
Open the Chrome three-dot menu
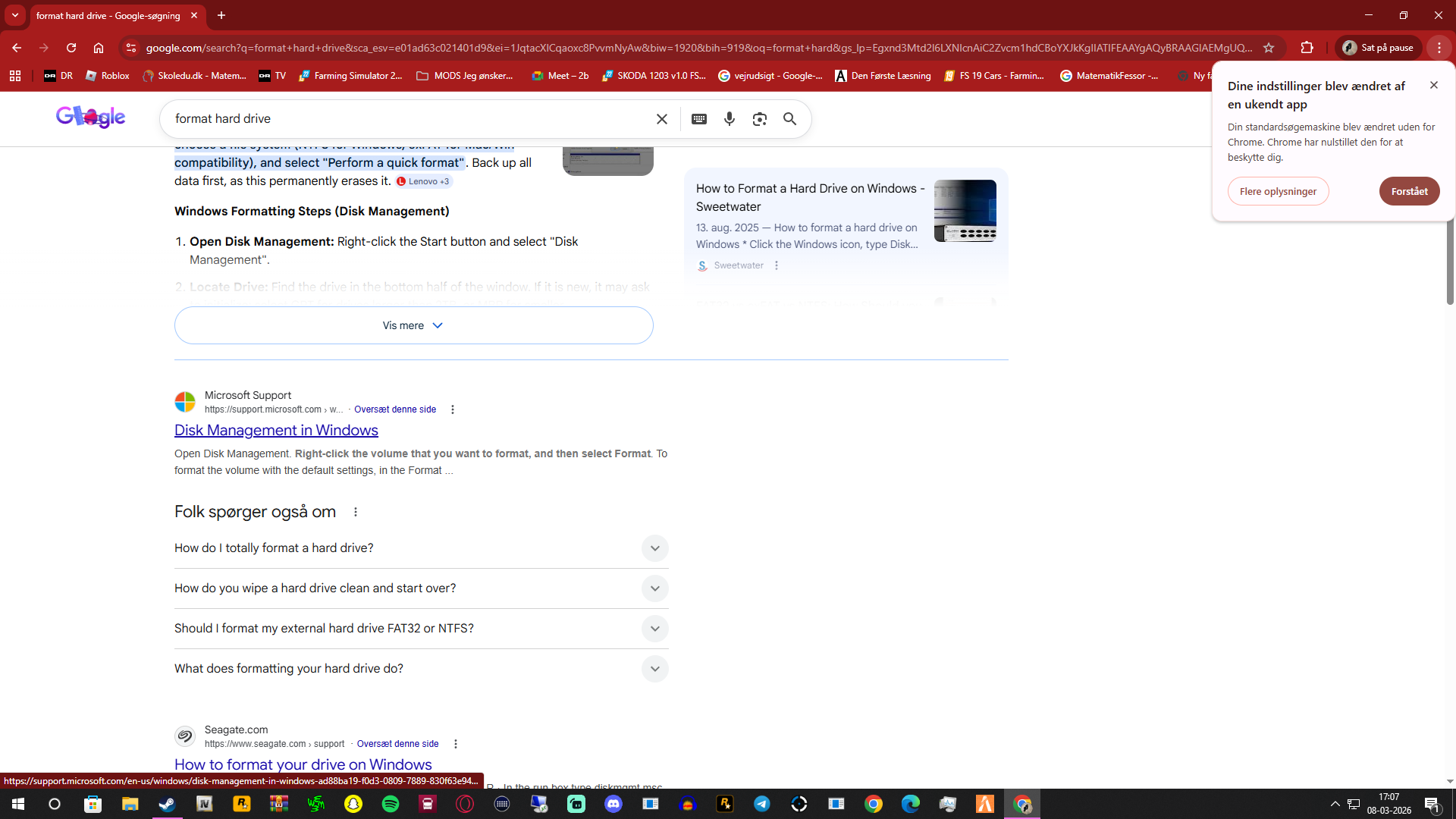(x=1439, y=48)
